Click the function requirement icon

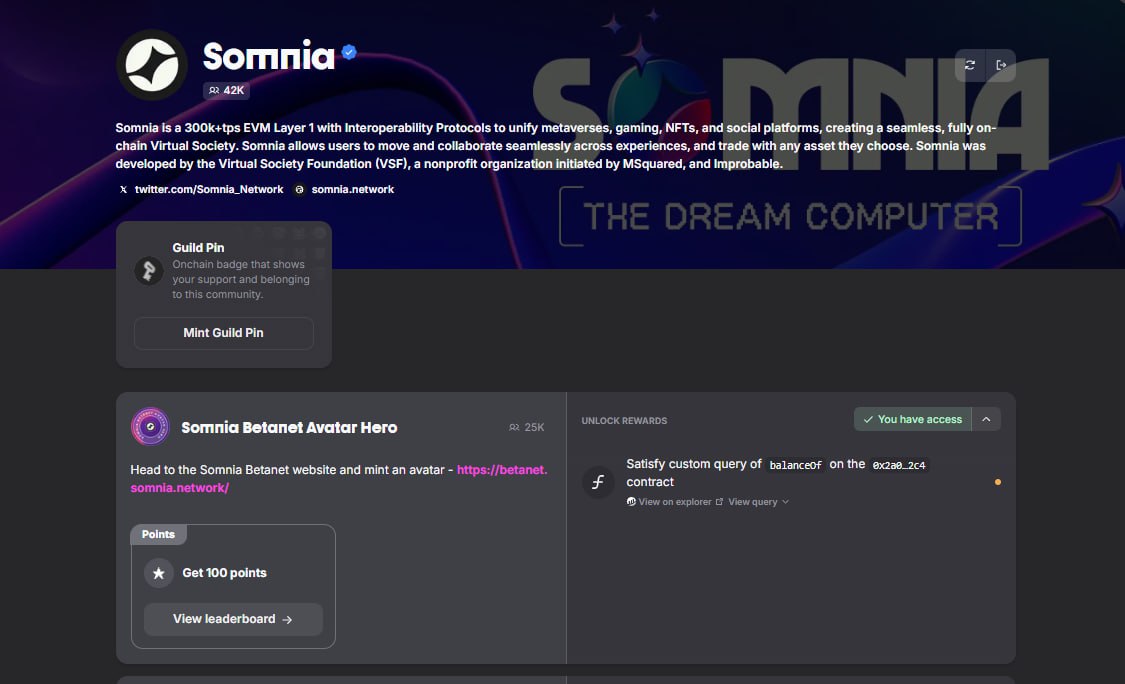click(598, 482)
